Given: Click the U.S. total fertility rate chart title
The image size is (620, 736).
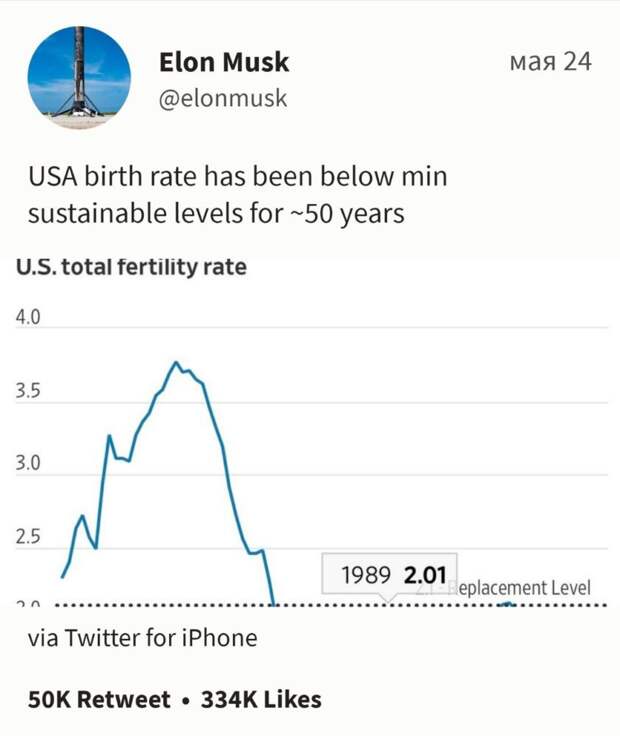Looking at the screenshot, I should (x=131, y=267).
